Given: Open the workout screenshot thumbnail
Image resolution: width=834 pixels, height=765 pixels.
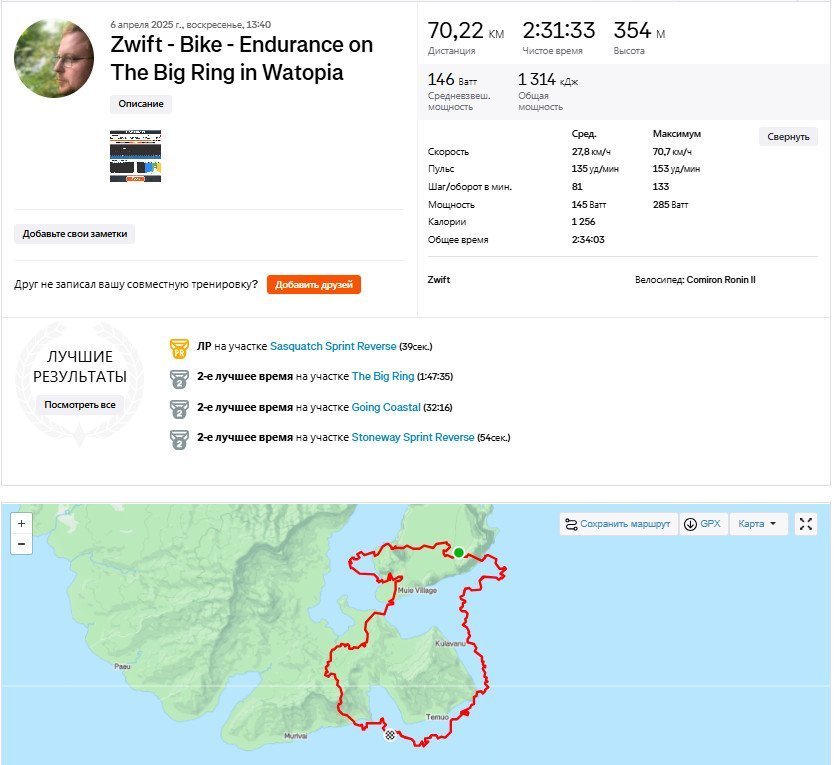Looking at the screenshot, I should (x=136, y=156).
